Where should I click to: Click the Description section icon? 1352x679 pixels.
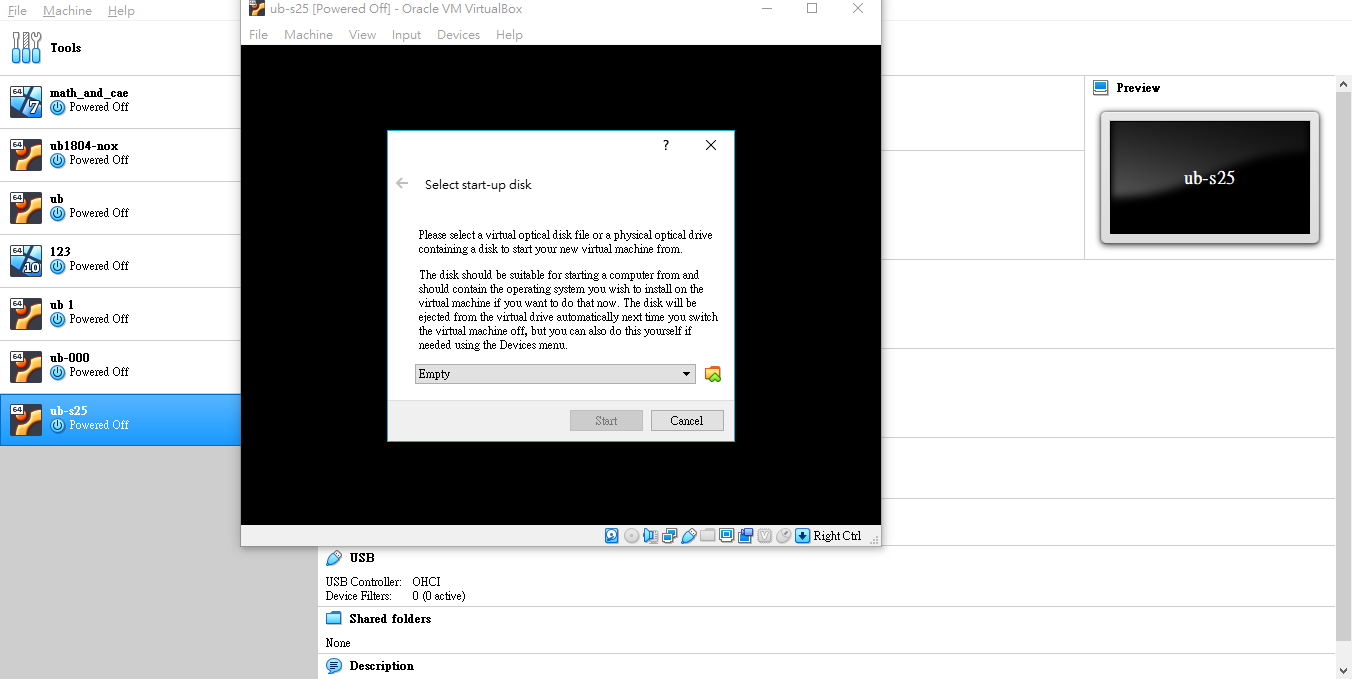334,666
